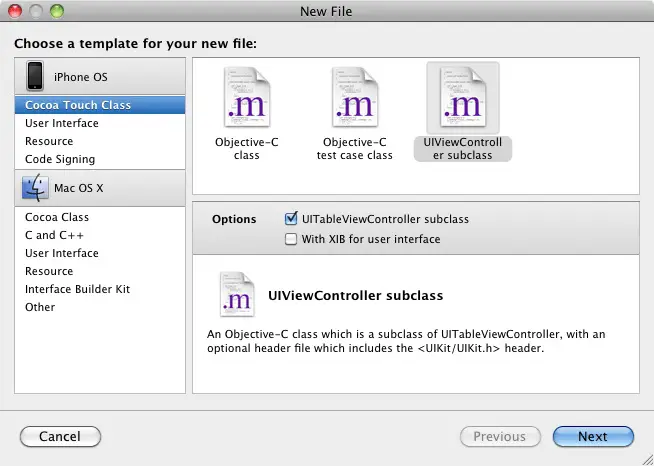Image resolution: width=654 pixels, height=466 pixels.
Task: Click the green zoom window button
Action: pyautogui.click(x=57, y=11)
